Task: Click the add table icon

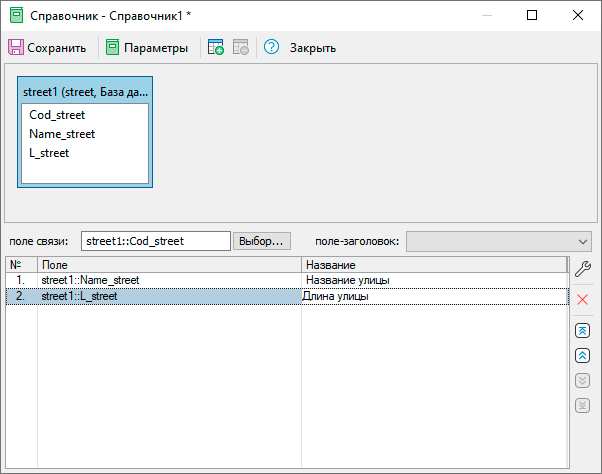Action: coord(216,48)
